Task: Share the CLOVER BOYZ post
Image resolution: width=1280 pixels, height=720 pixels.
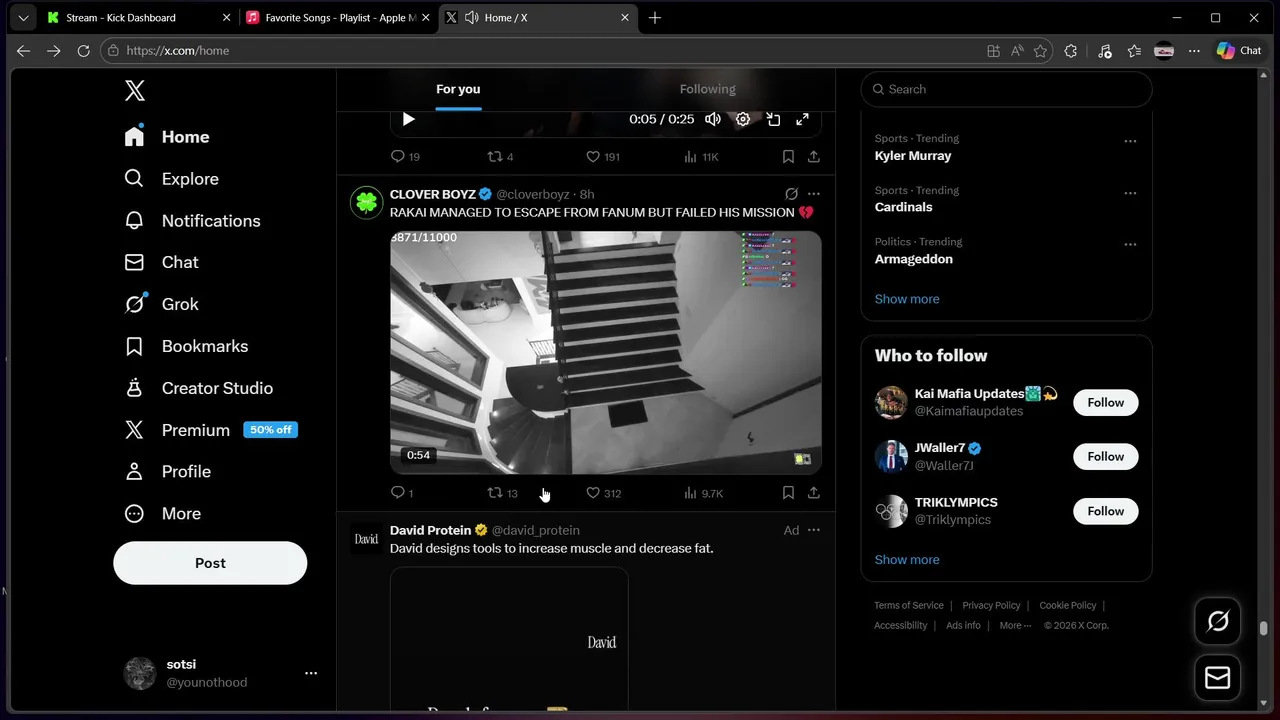Action: coord(814,493)
